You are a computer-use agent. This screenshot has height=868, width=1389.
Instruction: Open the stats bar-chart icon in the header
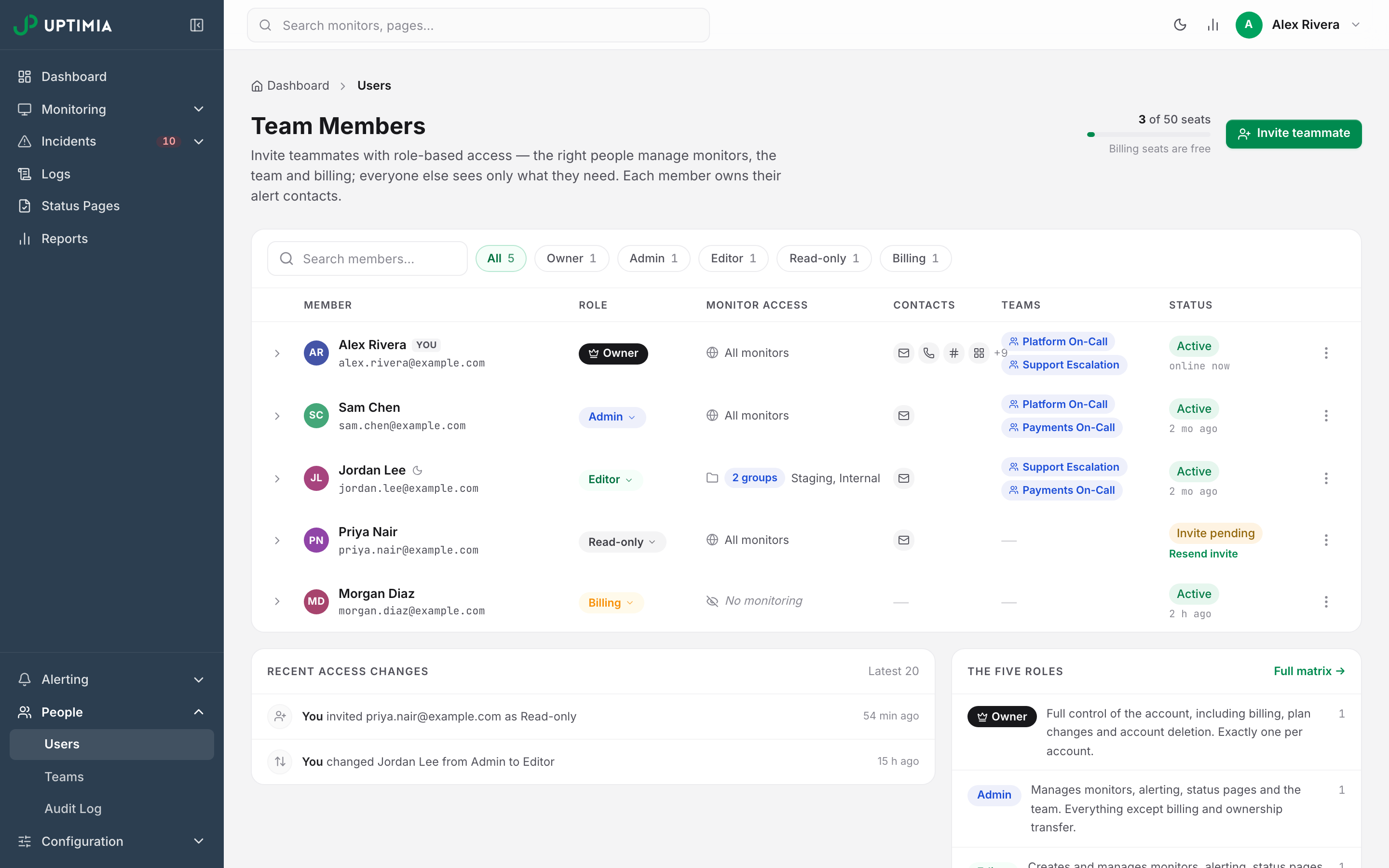tap(1213, 25)
